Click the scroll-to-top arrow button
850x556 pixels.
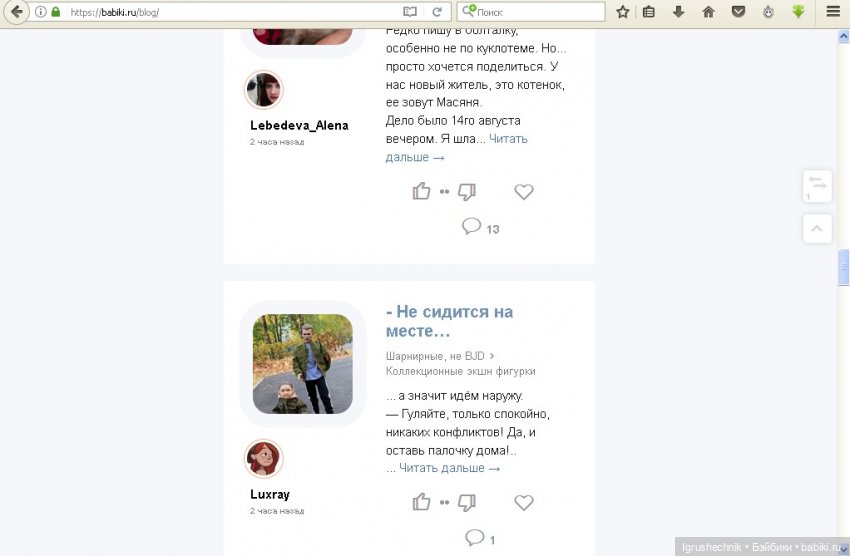pos(817,229)
